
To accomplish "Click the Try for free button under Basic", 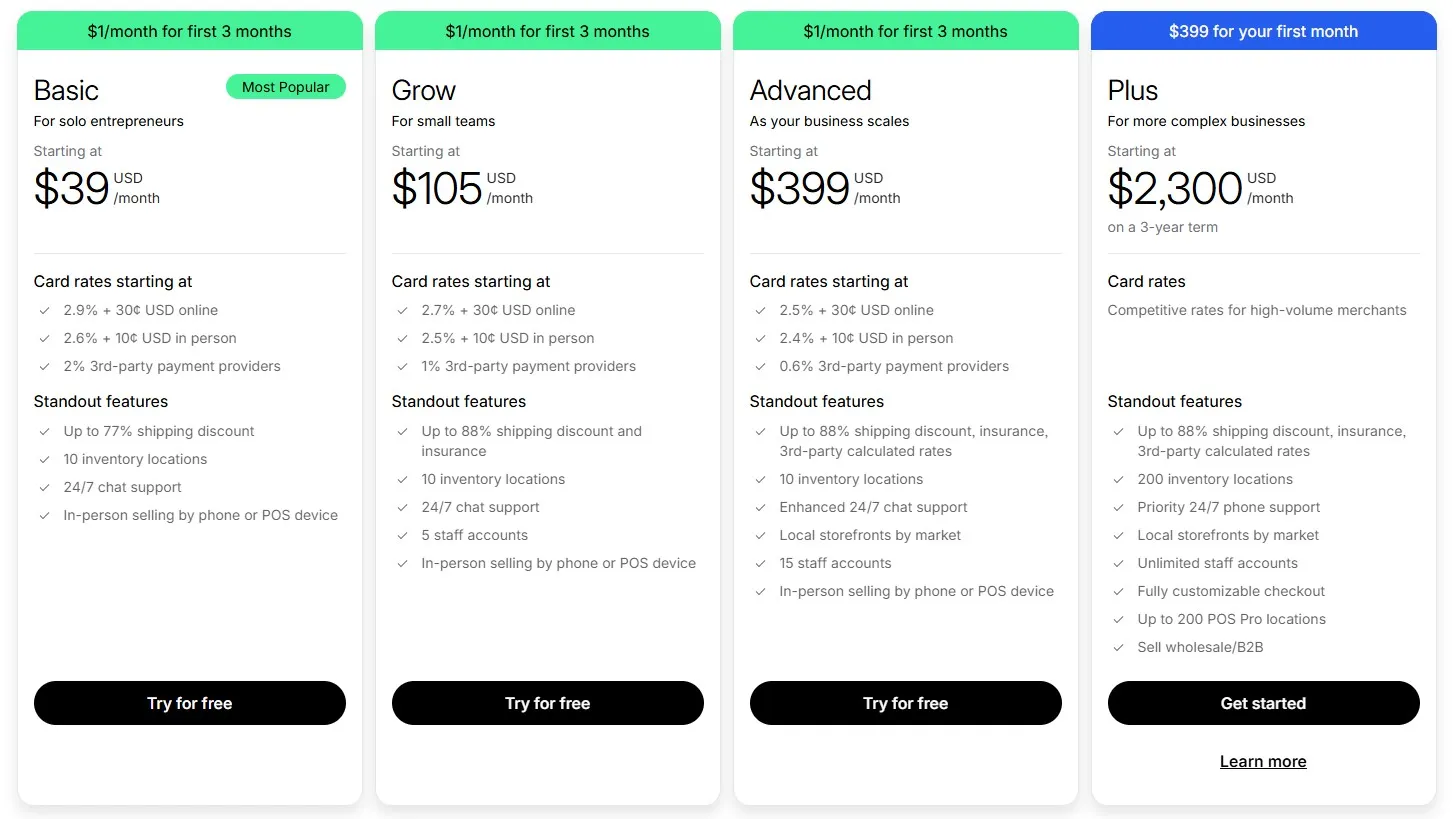I will 189,703.
